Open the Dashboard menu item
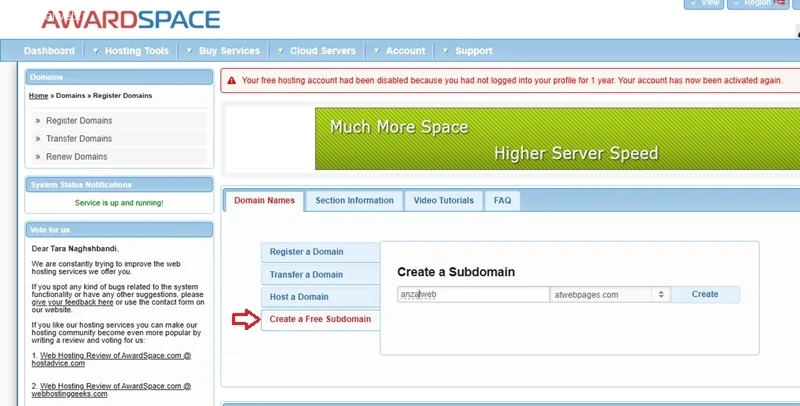Image resolution: width=800 pixels, height=406 pixels. [49, 50]
